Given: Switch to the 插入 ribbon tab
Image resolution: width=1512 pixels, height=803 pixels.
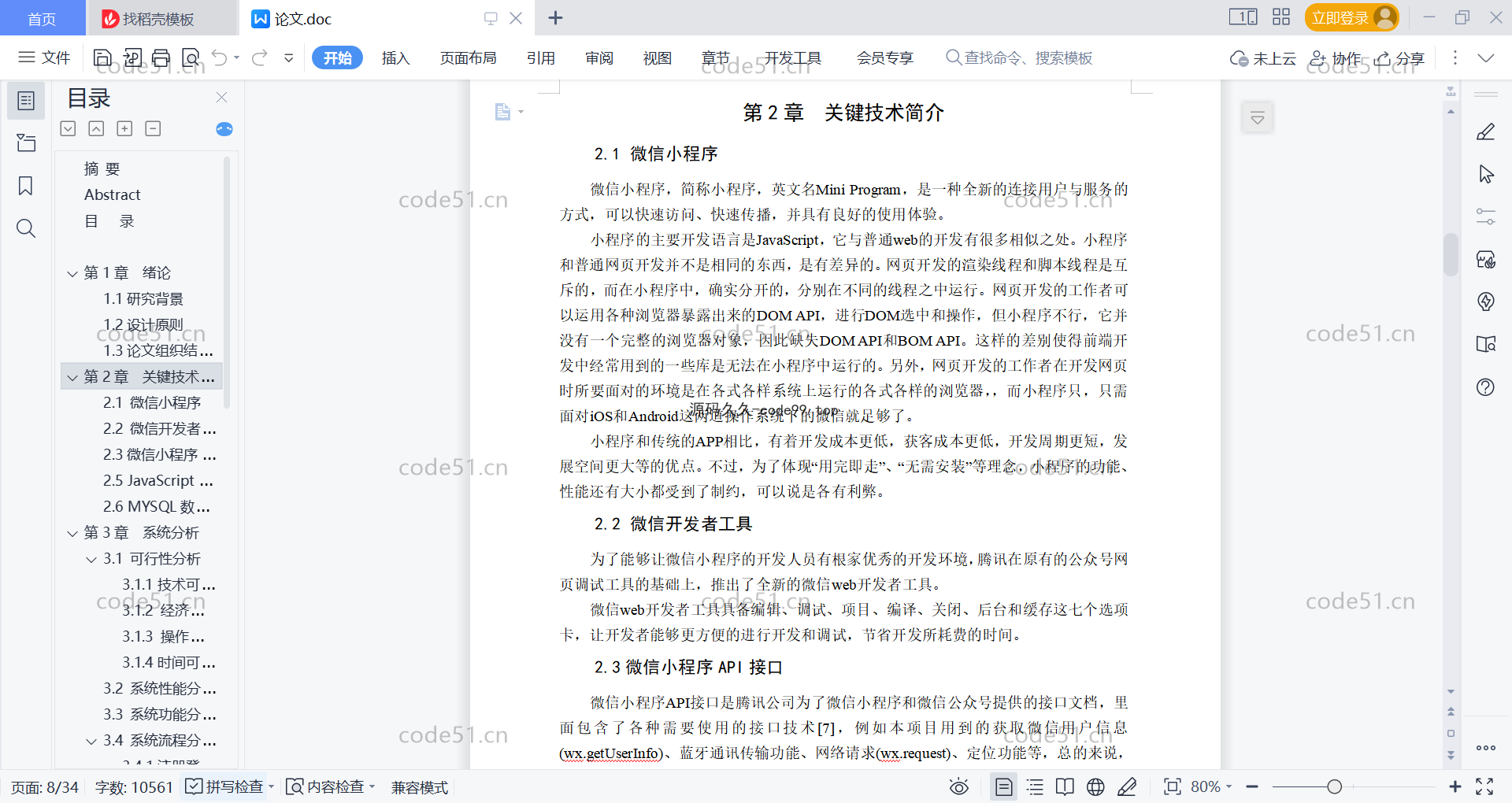Looking at the screenshot, I should (x=395, y=57).
